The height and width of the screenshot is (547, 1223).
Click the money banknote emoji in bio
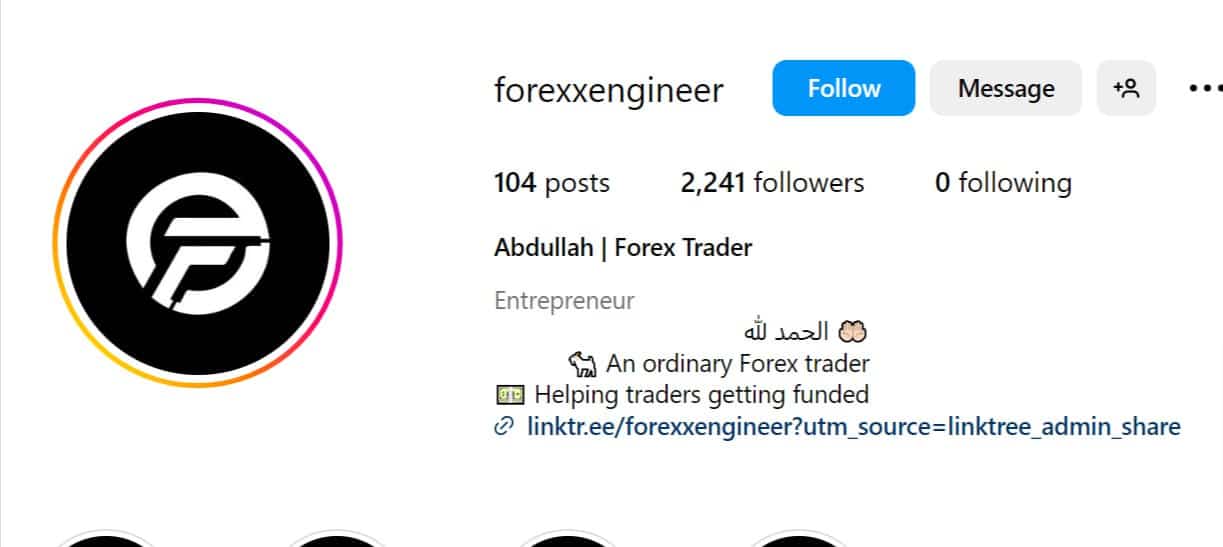510,394
